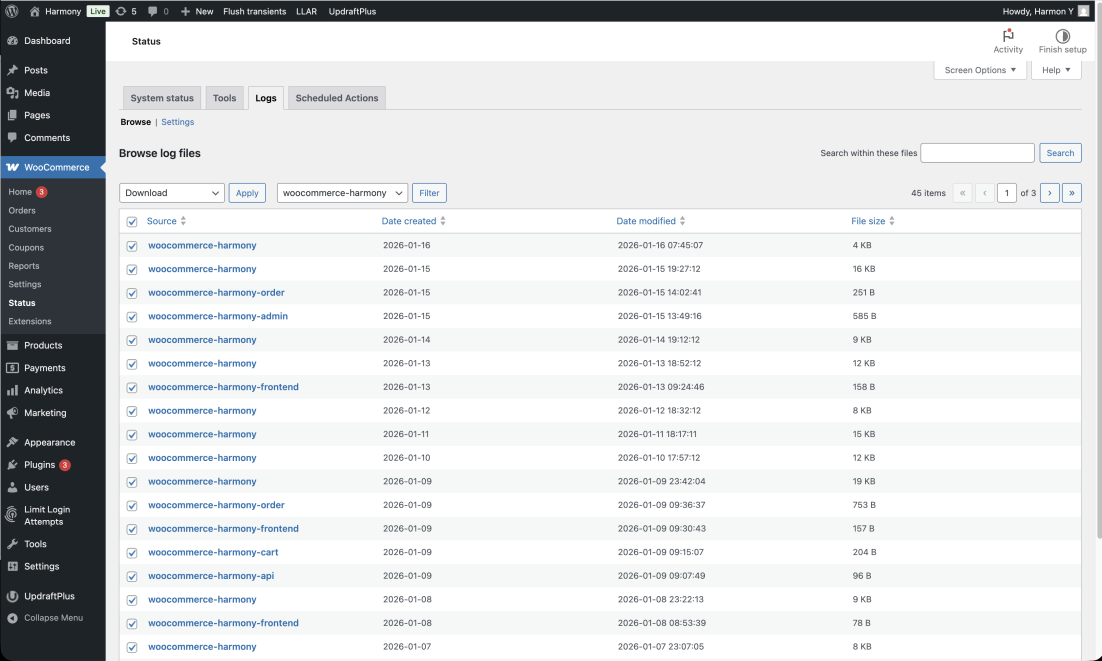1102x661 pixels.
Task: Click the Finish setup icon
Action: pyautogui.click(x=1062, y=36)
